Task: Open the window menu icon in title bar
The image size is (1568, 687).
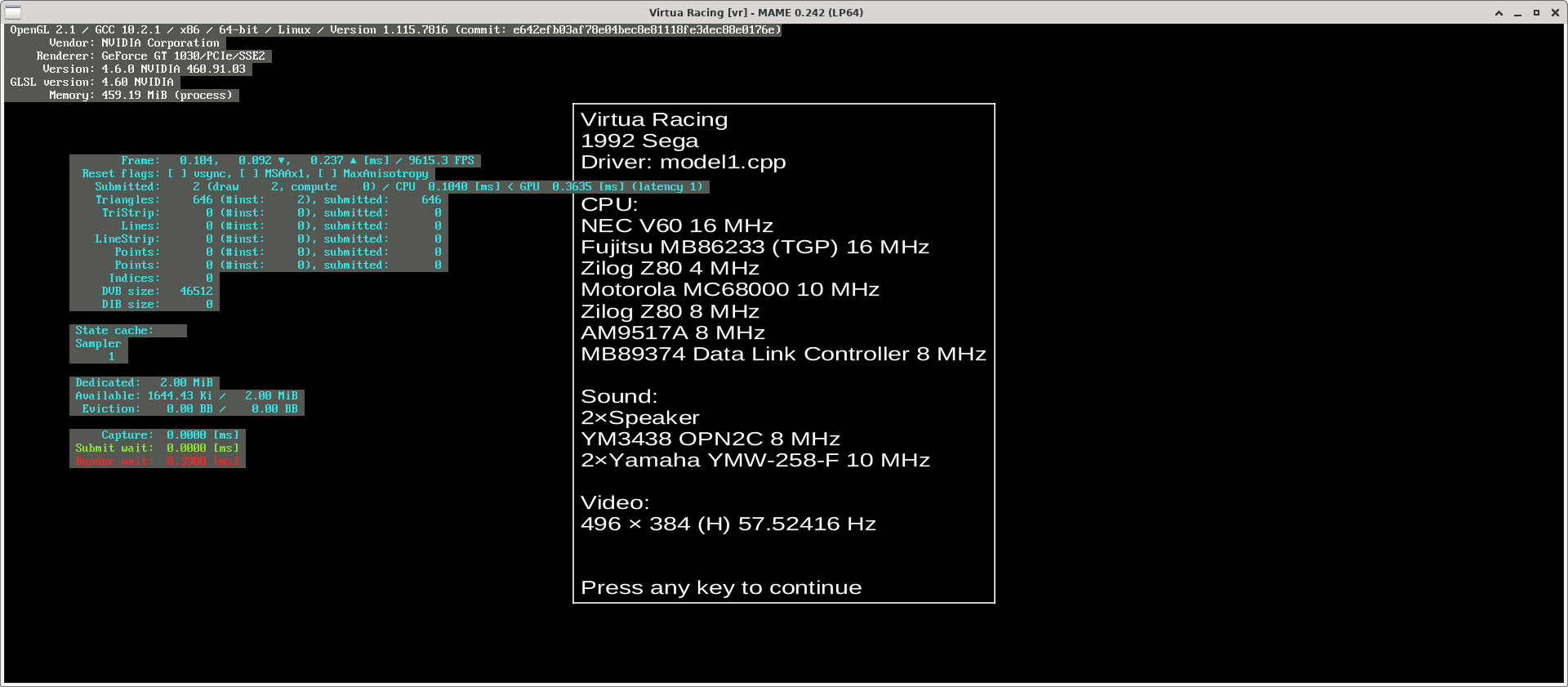Action: (x=13, y=12)
